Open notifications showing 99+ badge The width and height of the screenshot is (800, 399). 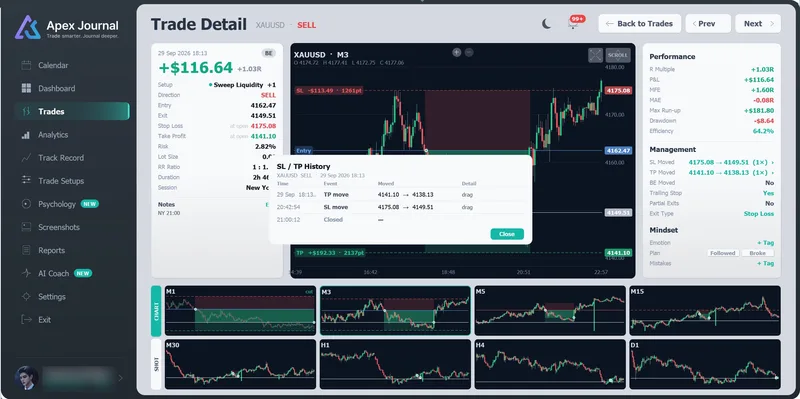[x=574, y=23]
